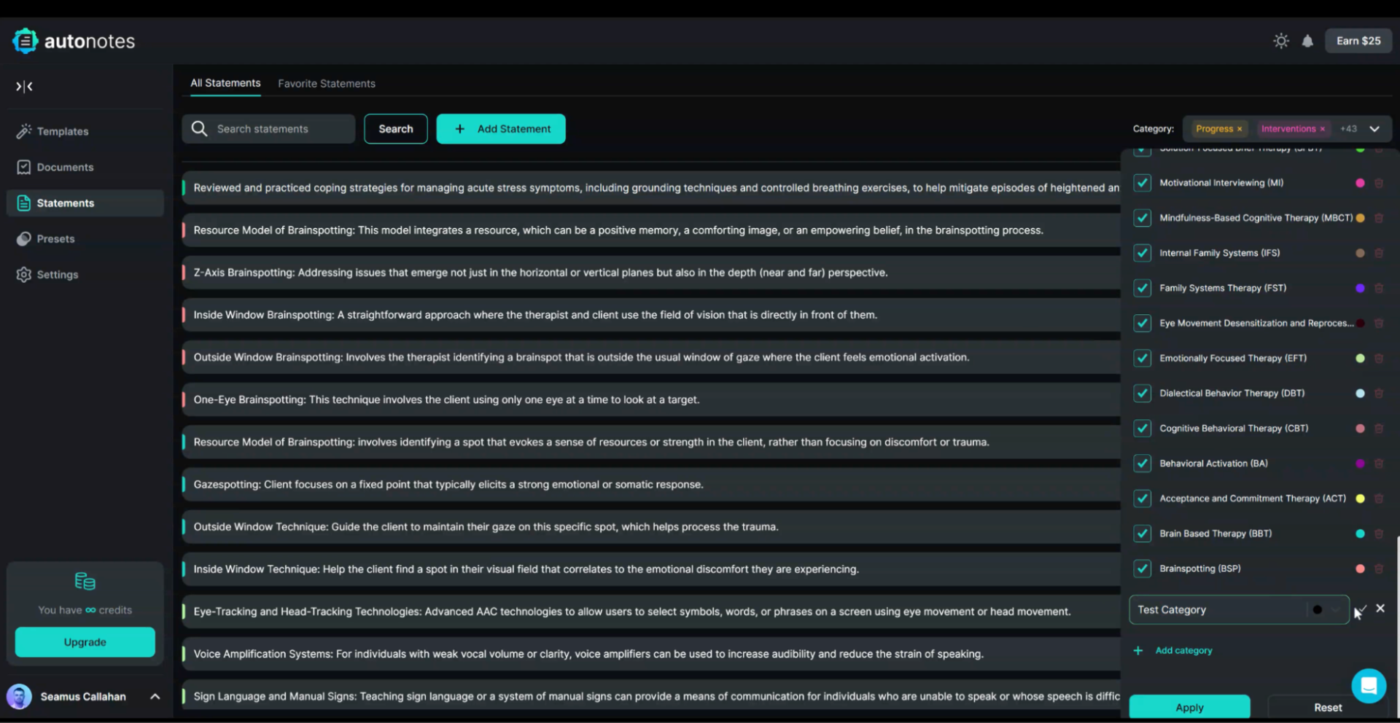Uncheck the Dialectical Behavior Therapy (DBT) checkbox
1400x723 pixels.
[1142, 393]
